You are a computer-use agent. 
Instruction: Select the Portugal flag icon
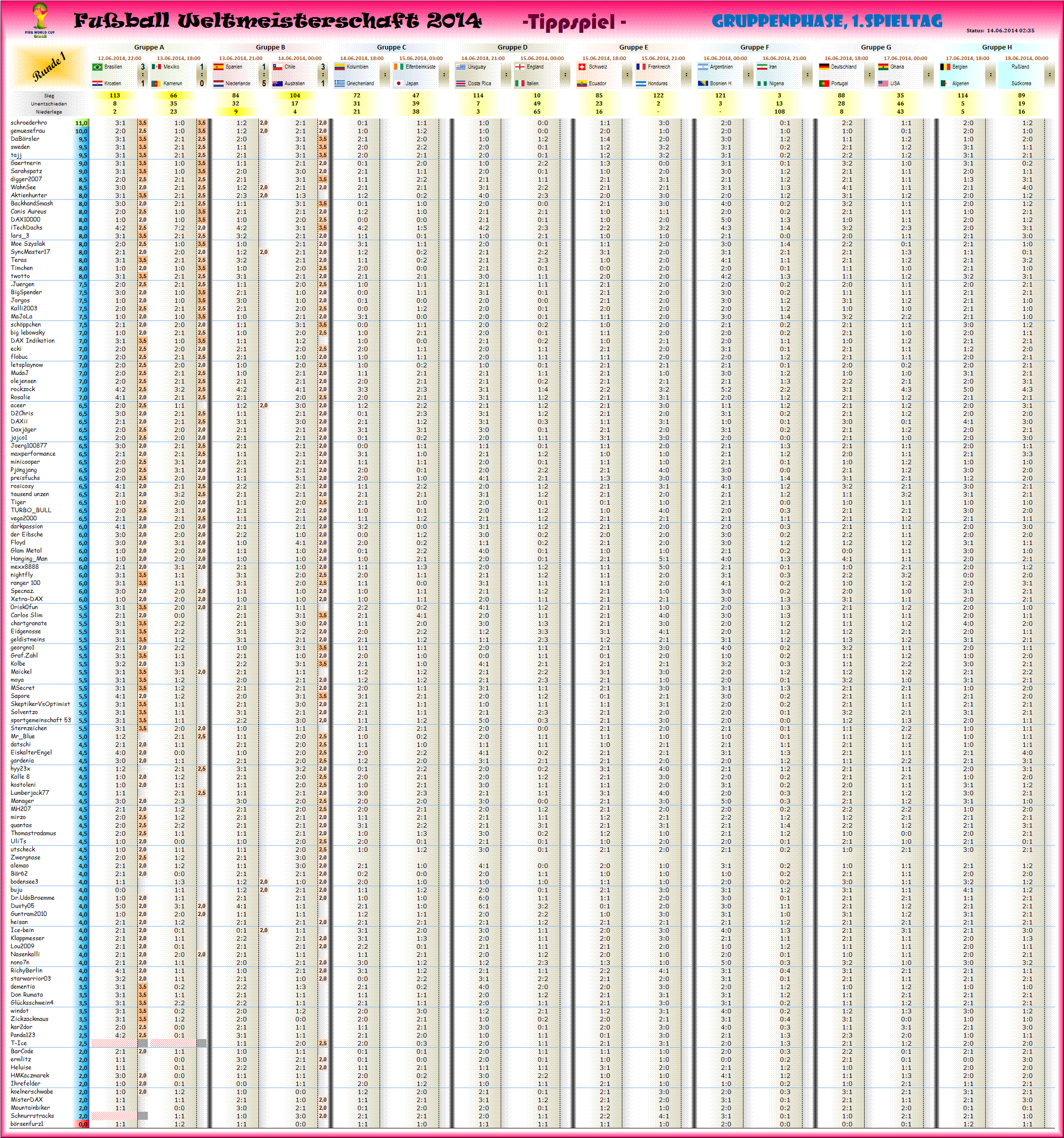coord(824,84)
